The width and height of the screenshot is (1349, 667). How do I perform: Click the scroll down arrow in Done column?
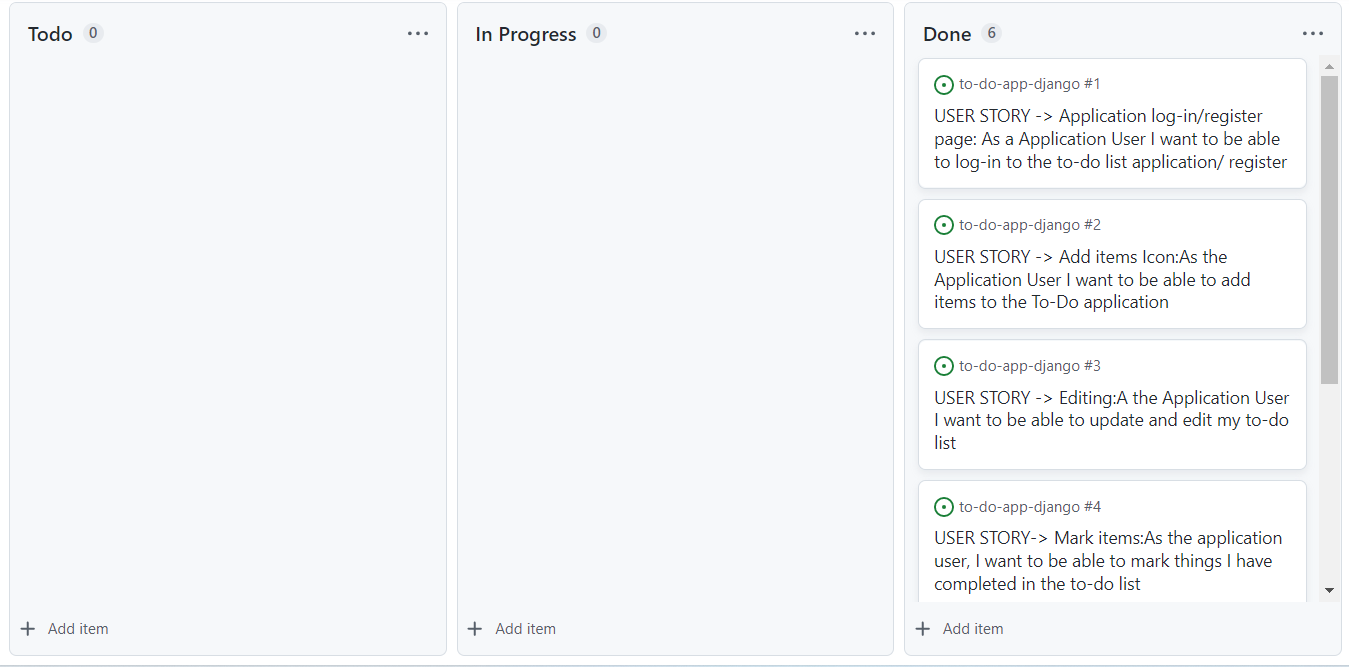click(1329, 591)
